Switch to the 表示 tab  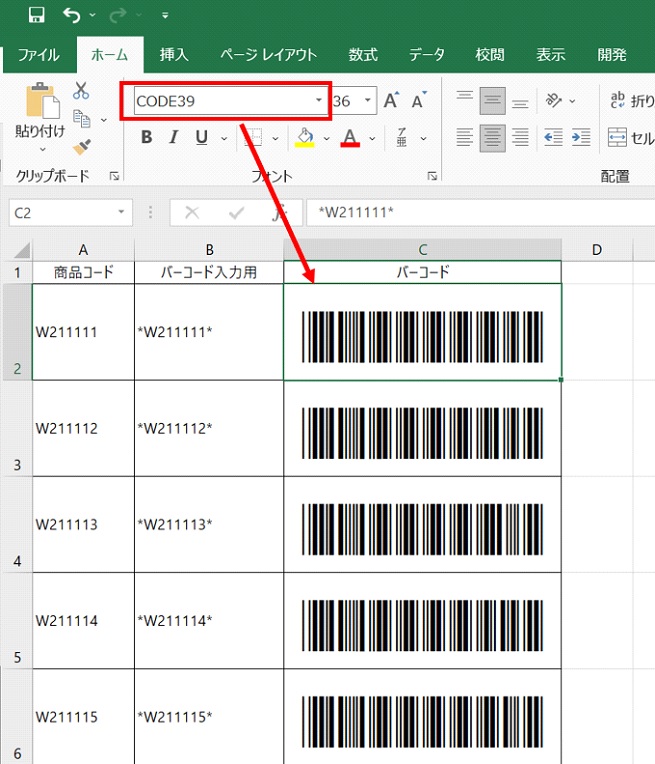point(551,55)
